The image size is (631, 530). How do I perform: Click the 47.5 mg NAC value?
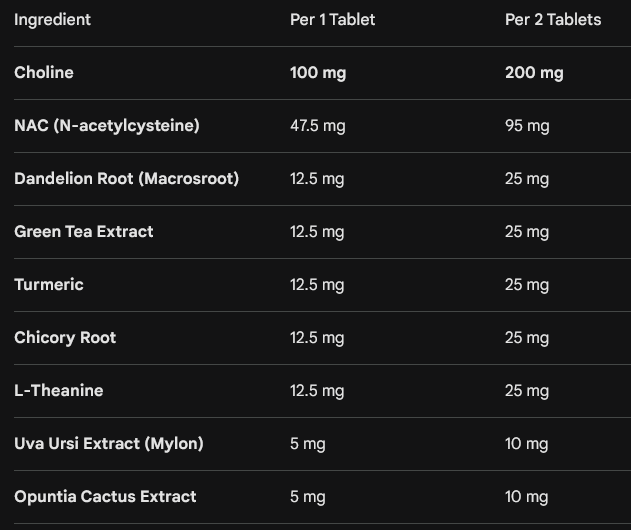[317, 126]
